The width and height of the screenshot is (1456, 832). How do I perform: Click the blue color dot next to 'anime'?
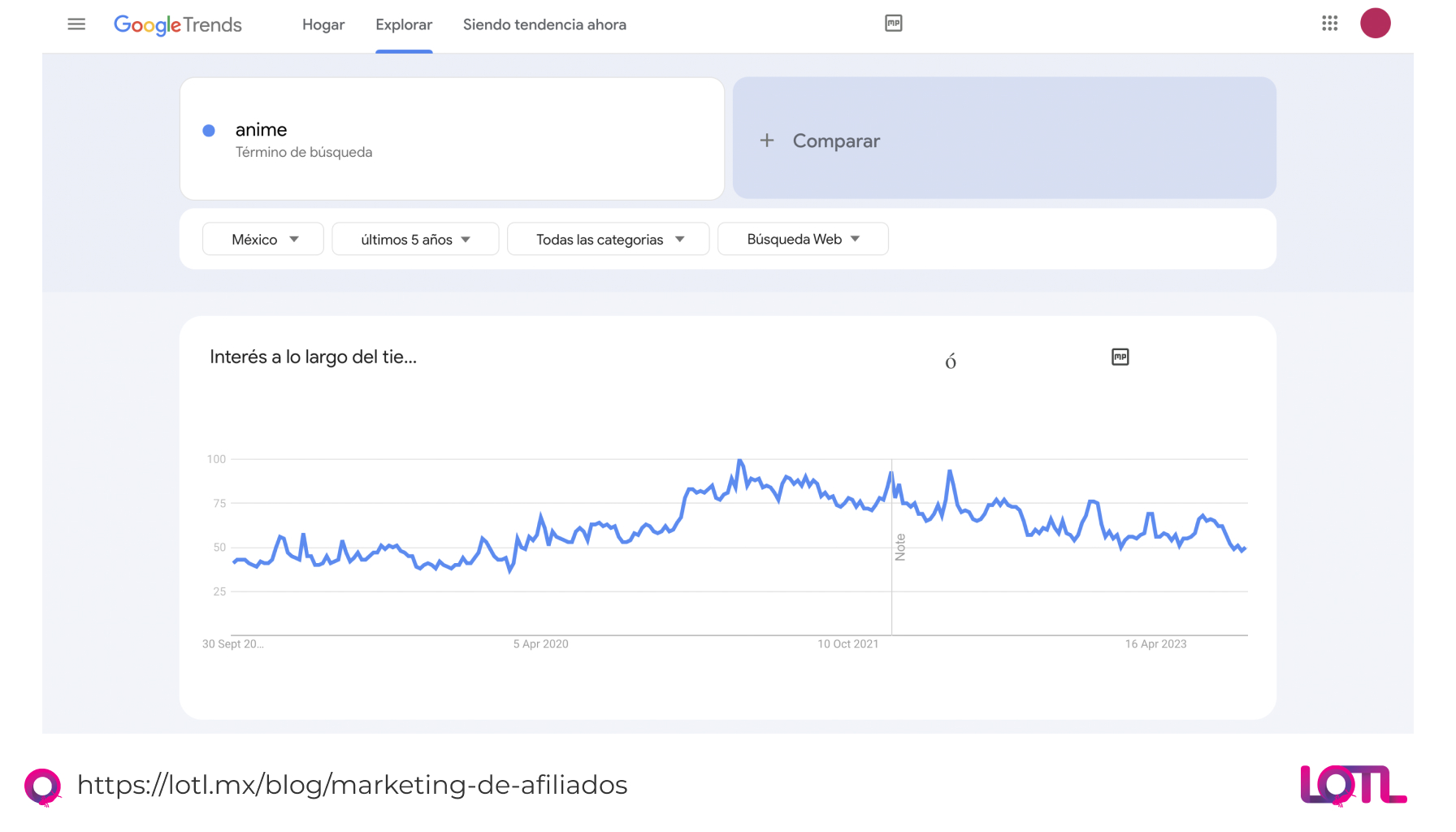click(x=209, y=130)
